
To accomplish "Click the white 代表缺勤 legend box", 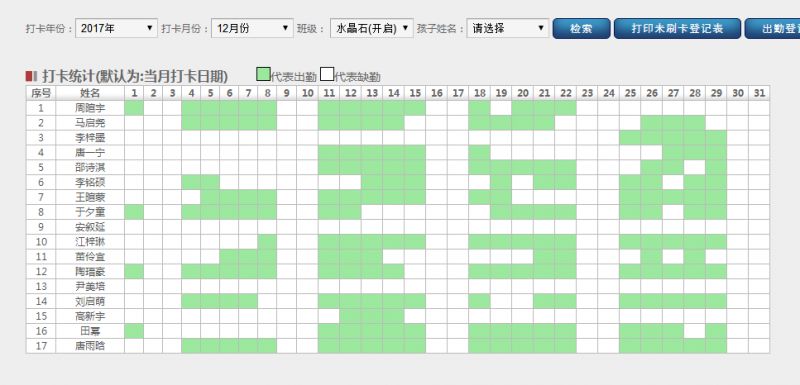I will (327, 74).
